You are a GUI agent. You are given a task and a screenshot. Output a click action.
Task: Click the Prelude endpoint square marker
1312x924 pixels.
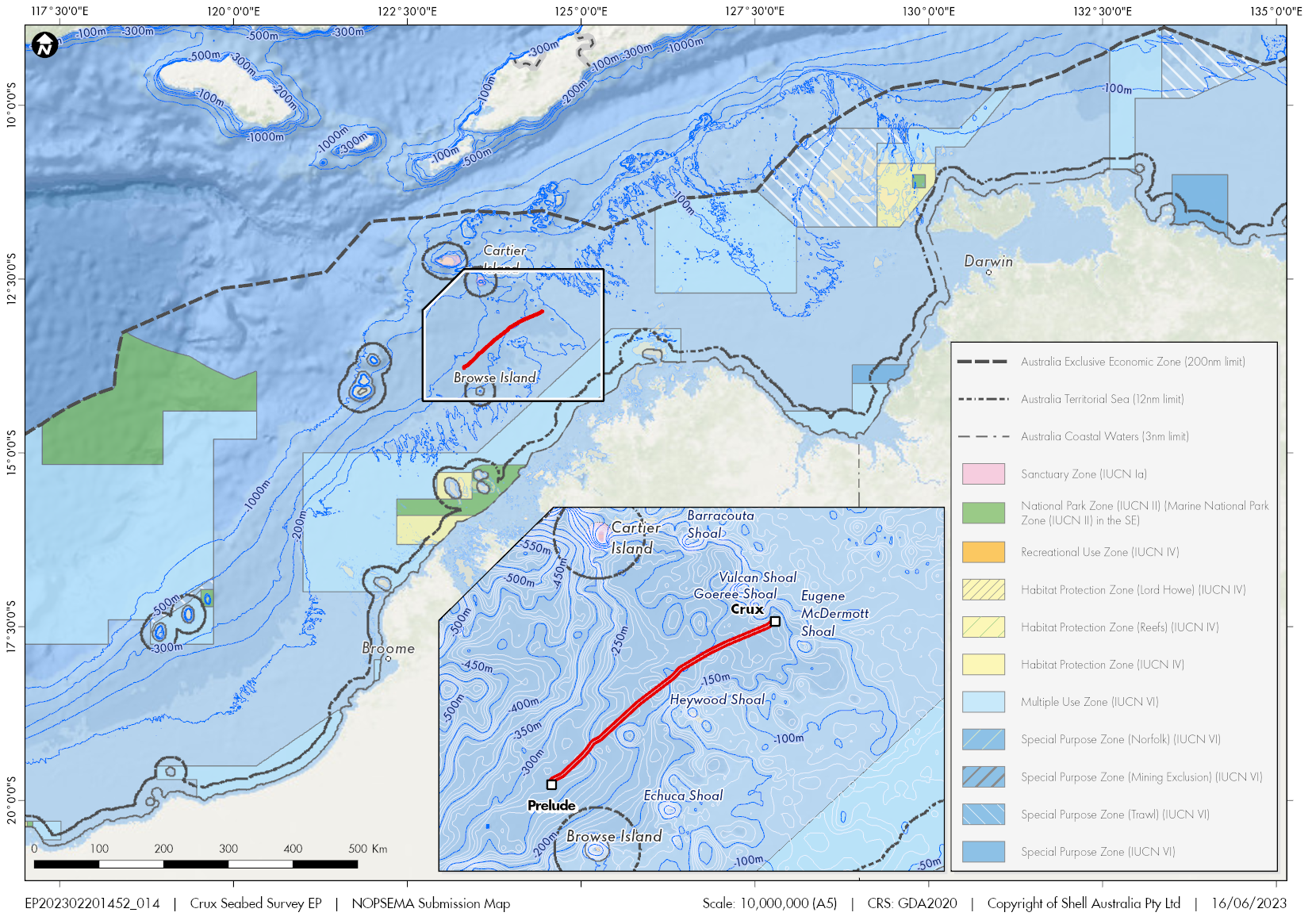pyautogui.click(x=551, y=784)
